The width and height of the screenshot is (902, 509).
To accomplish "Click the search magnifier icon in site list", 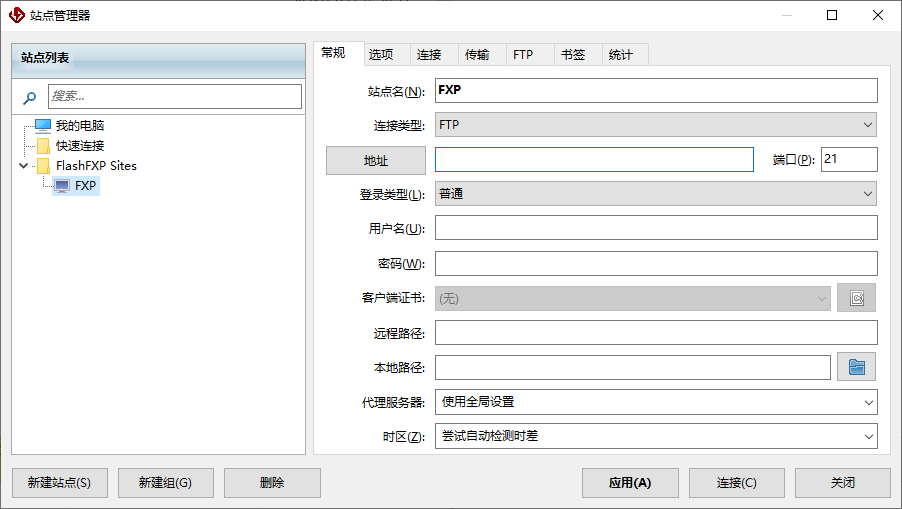I will pyautogui.click(x=30, y=97).
